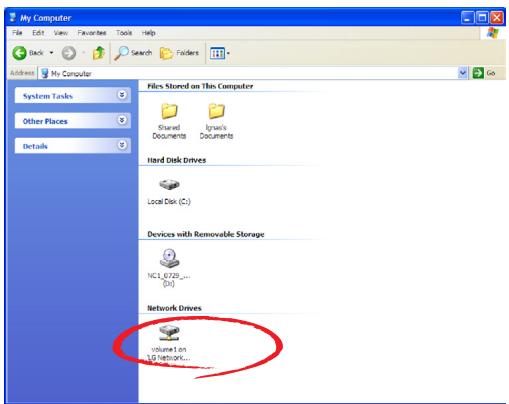Screen dimensions: 509x404
Task: Open the Tools menu
Action: 124,33
